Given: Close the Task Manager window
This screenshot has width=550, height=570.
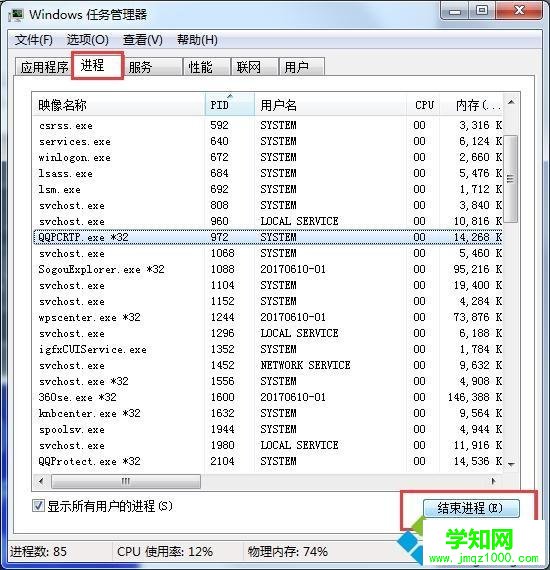Looking at the screenshot, I should 519,11.
